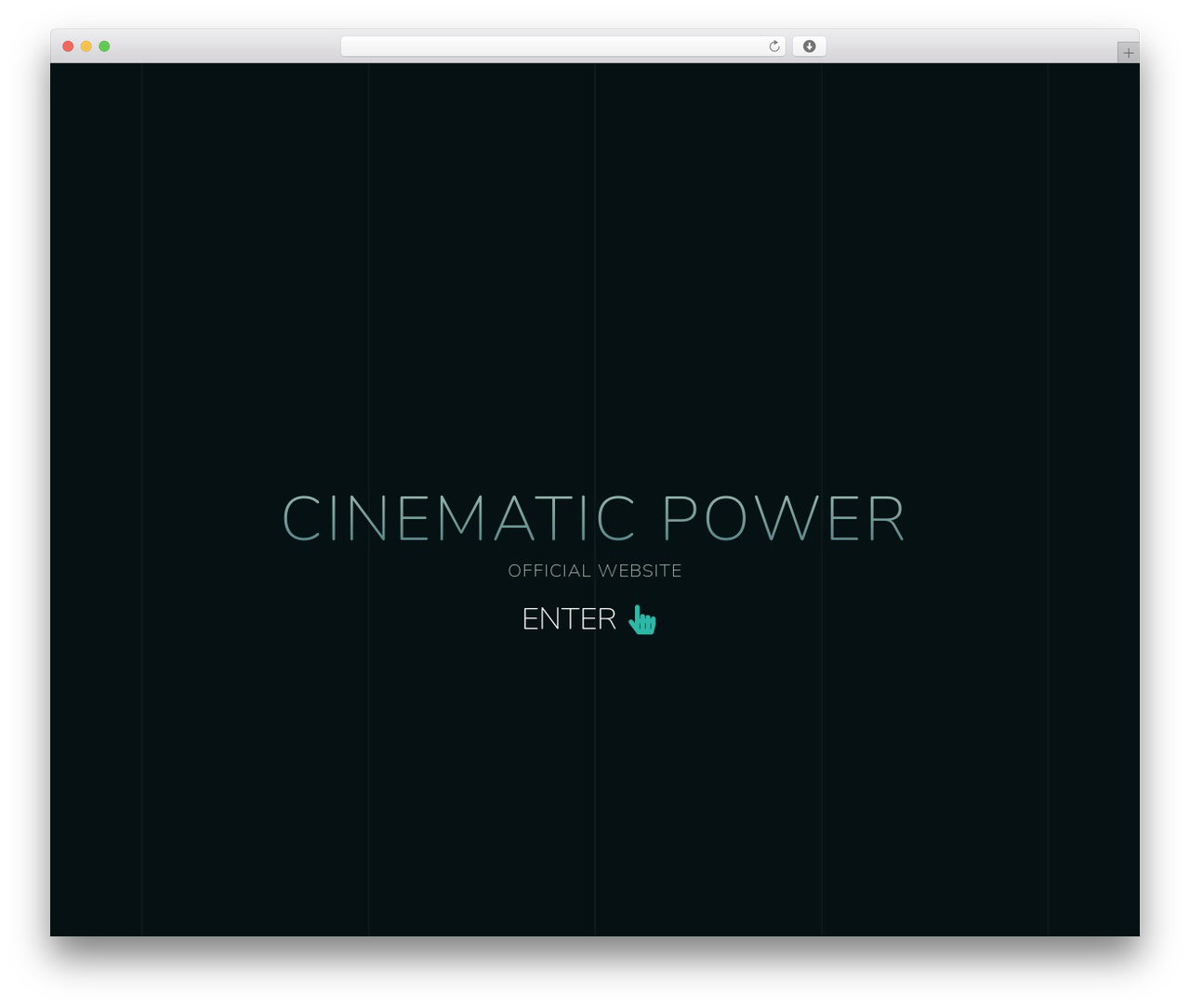Minimize the window using yellow button
This screenshot has height=1008, width=1190.
pos(86,46)
